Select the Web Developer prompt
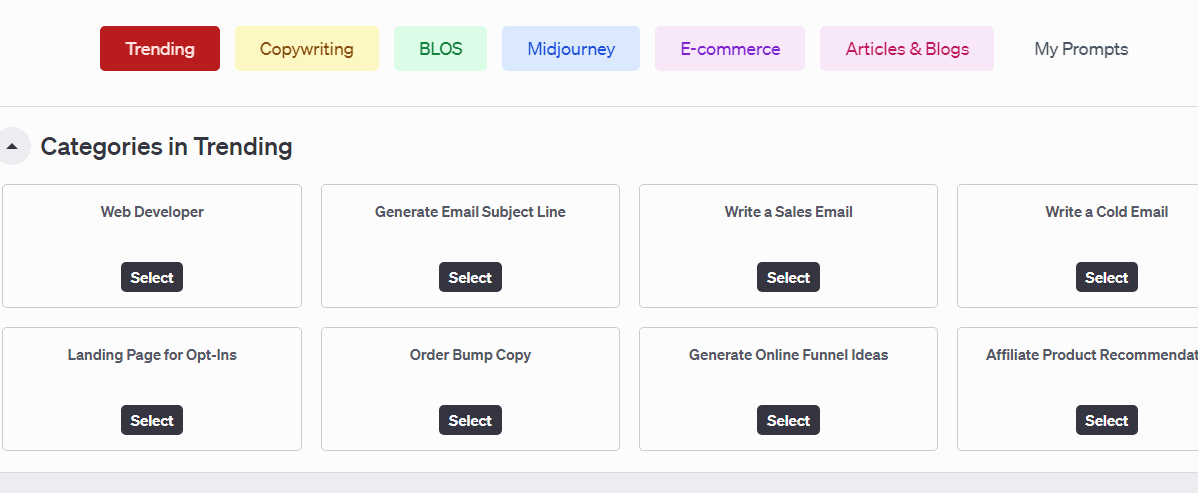Screen dimensions: 1198x493 click(152, 277)
